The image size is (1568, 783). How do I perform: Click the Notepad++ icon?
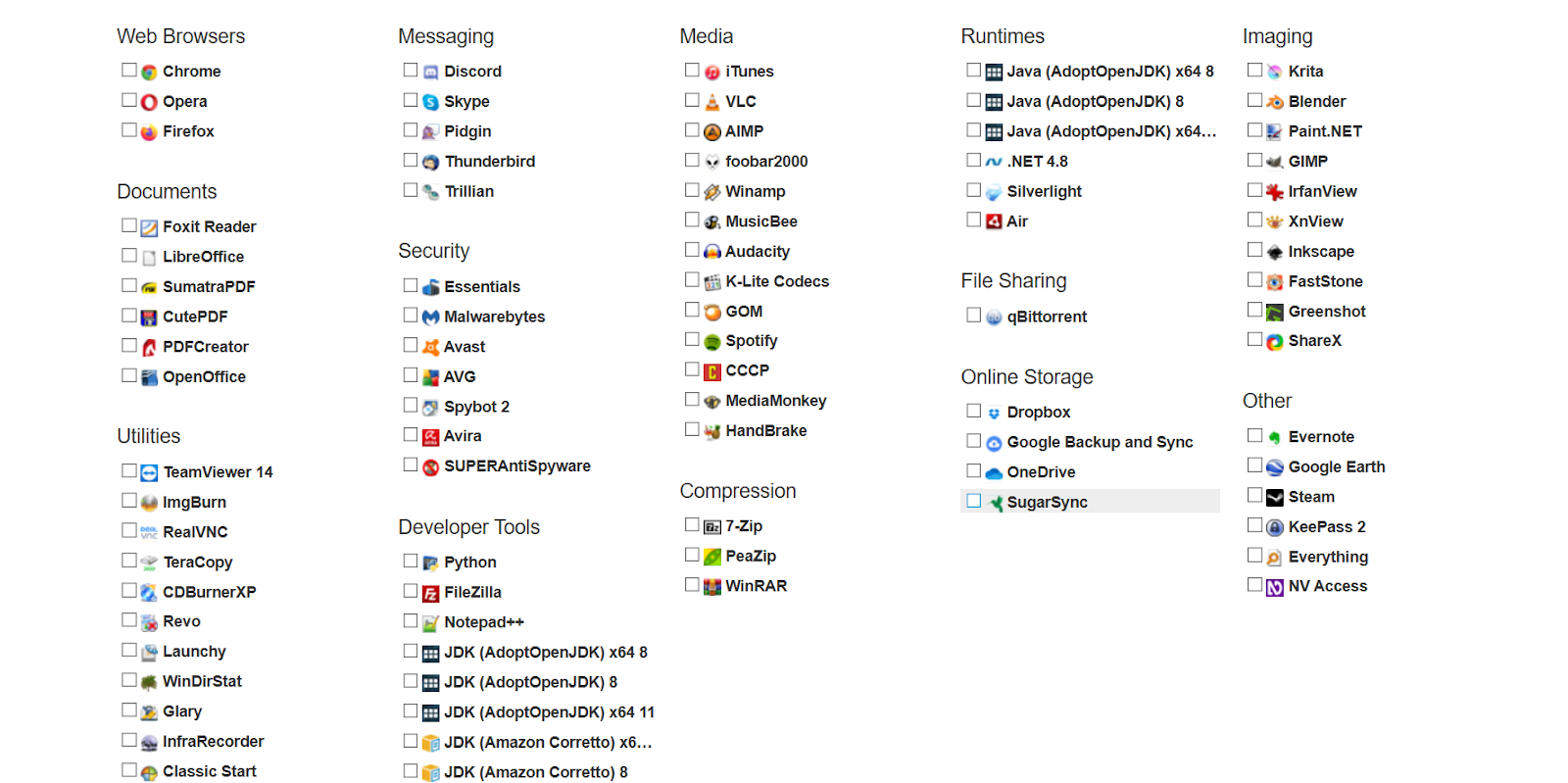(x=430, y=623)
